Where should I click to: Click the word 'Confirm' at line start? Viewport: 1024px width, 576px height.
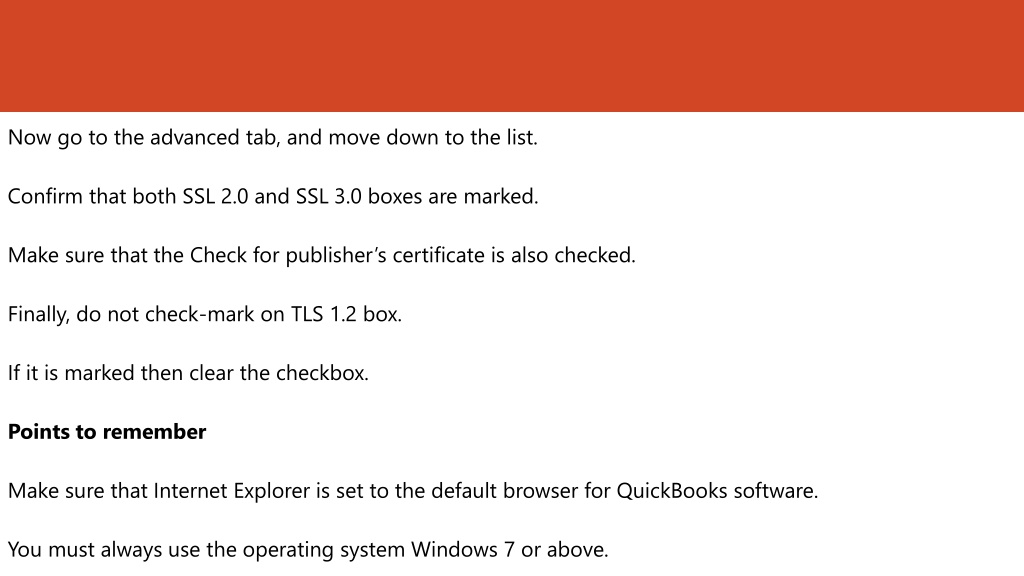click(x=45, y=197)
